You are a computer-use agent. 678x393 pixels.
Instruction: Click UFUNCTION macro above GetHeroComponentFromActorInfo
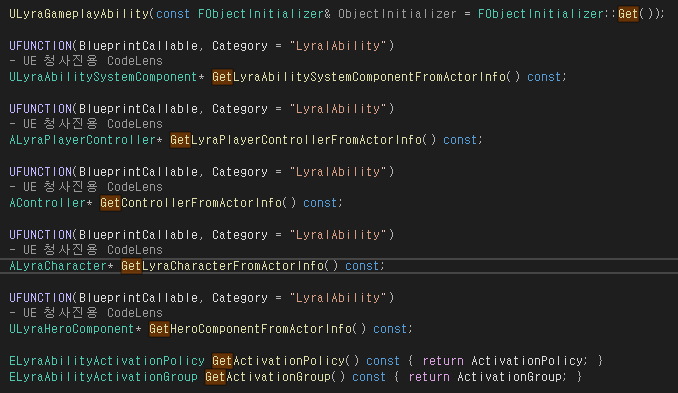tap(41, 298)
